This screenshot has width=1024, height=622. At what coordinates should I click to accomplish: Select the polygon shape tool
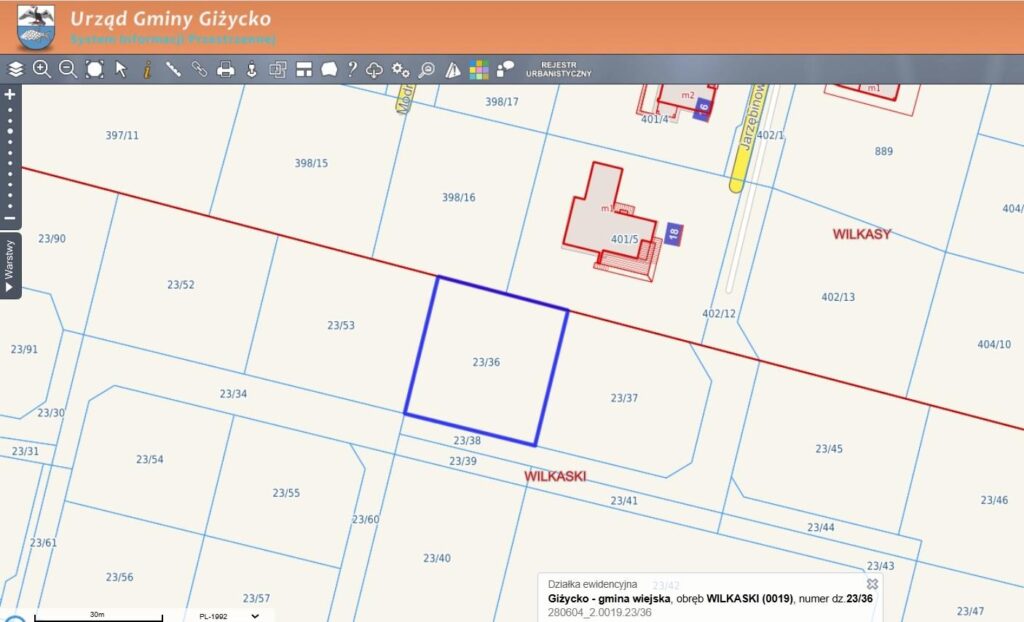pyautogui.click(x=329, y=69)
